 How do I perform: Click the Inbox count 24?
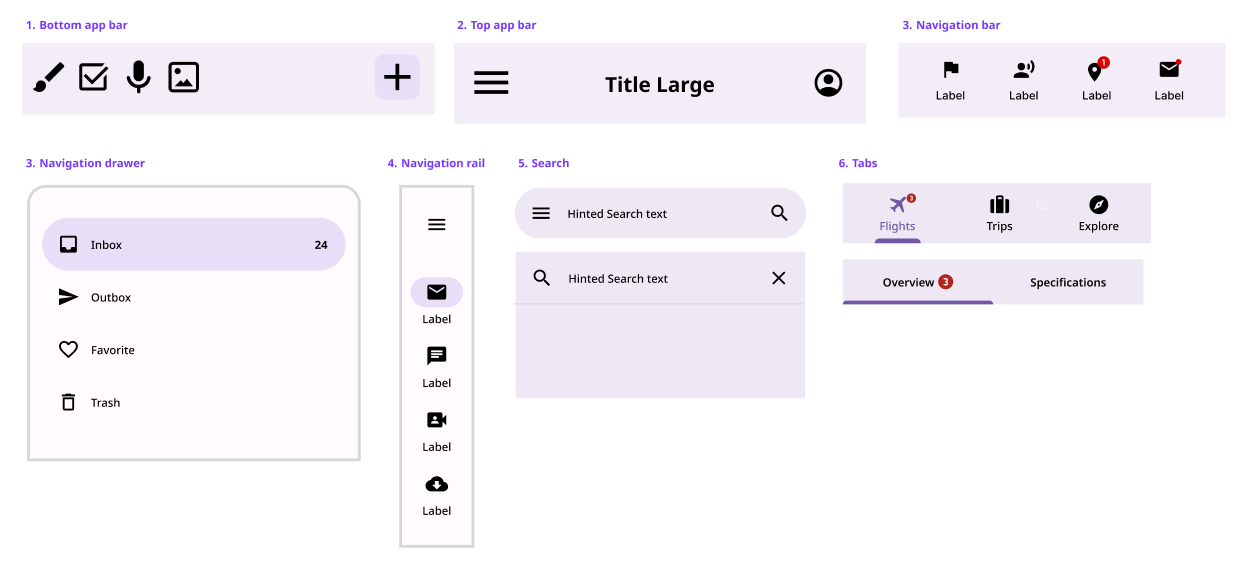(321, 245)
